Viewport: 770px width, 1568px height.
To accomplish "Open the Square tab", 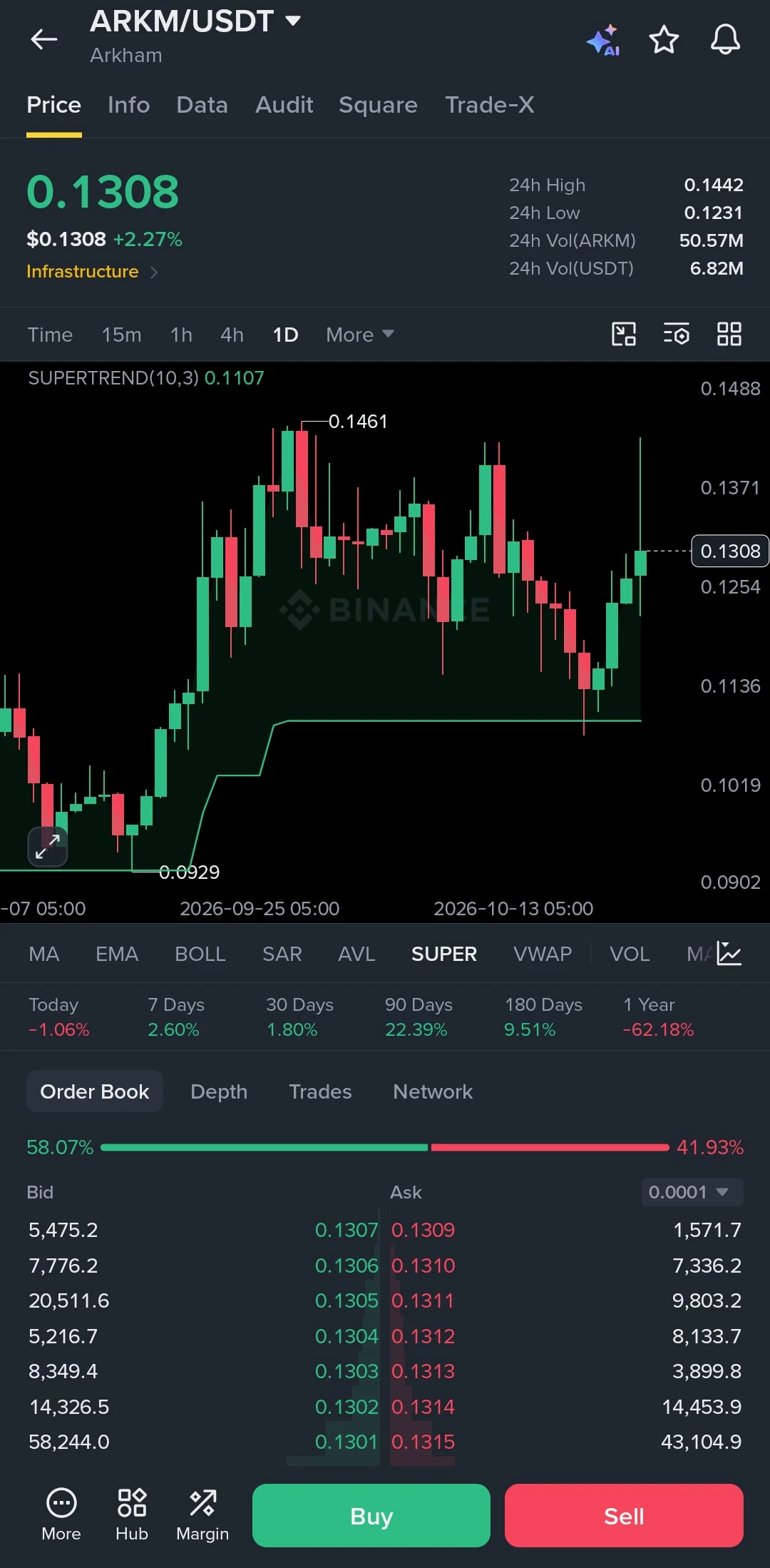I will pos(378,105).
